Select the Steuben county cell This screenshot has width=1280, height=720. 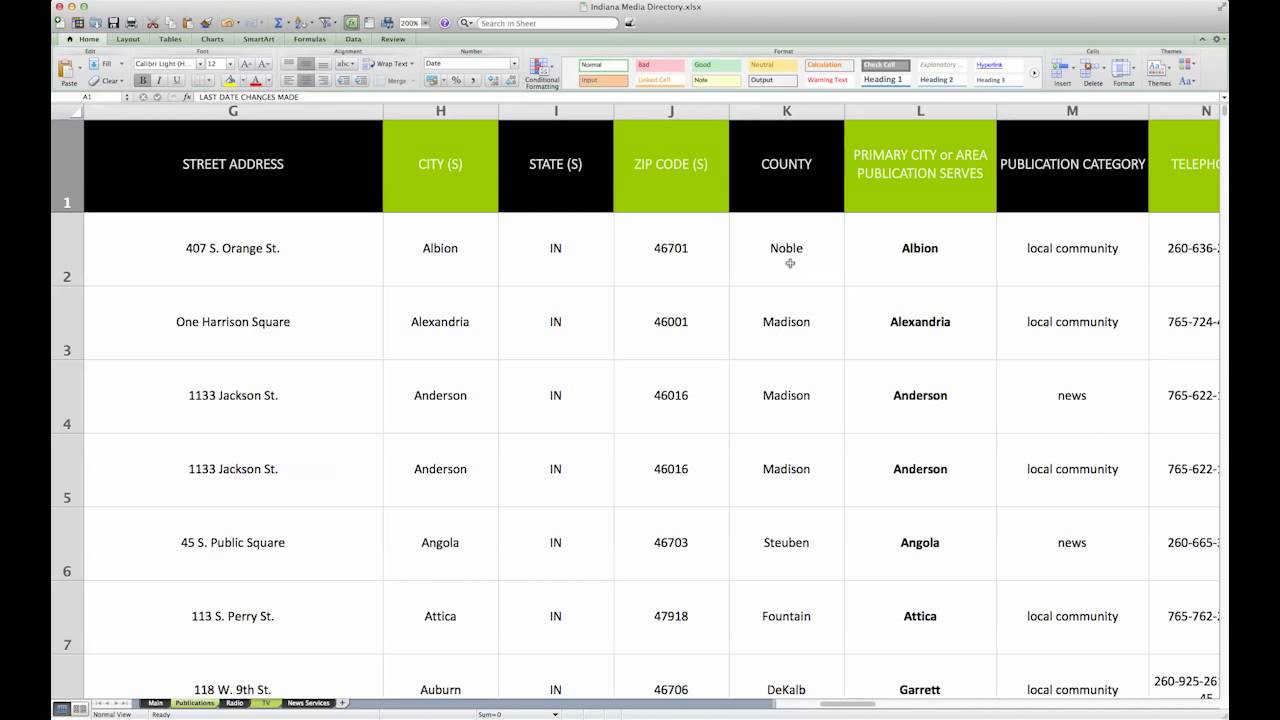[786, 543]
